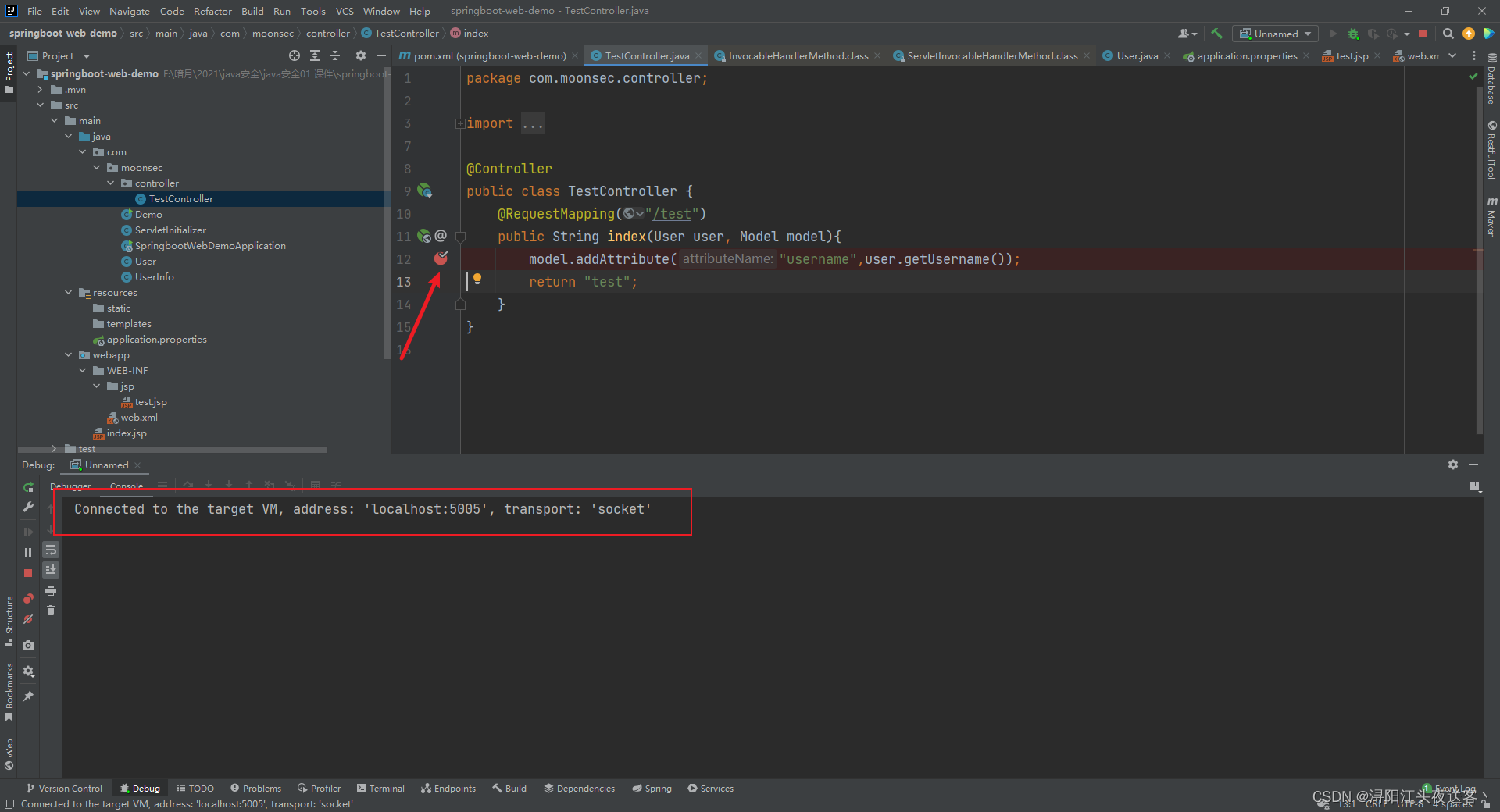Open Project panel options gear
1500x812 pixels.
tap(360, 55)
